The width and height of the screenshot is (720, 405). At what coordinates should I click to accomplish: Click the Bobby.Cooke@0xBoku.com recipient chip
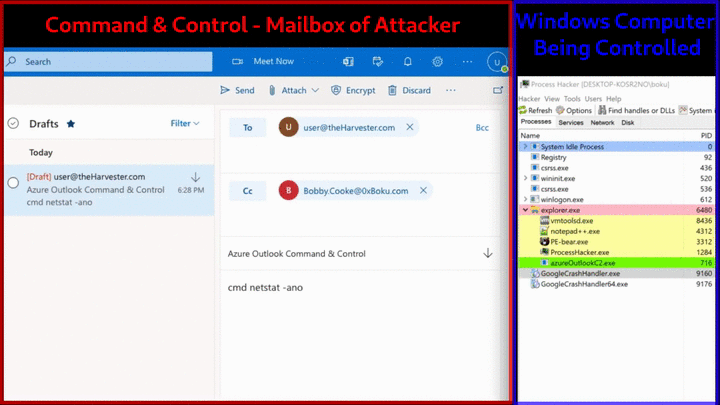pos(355,190)
